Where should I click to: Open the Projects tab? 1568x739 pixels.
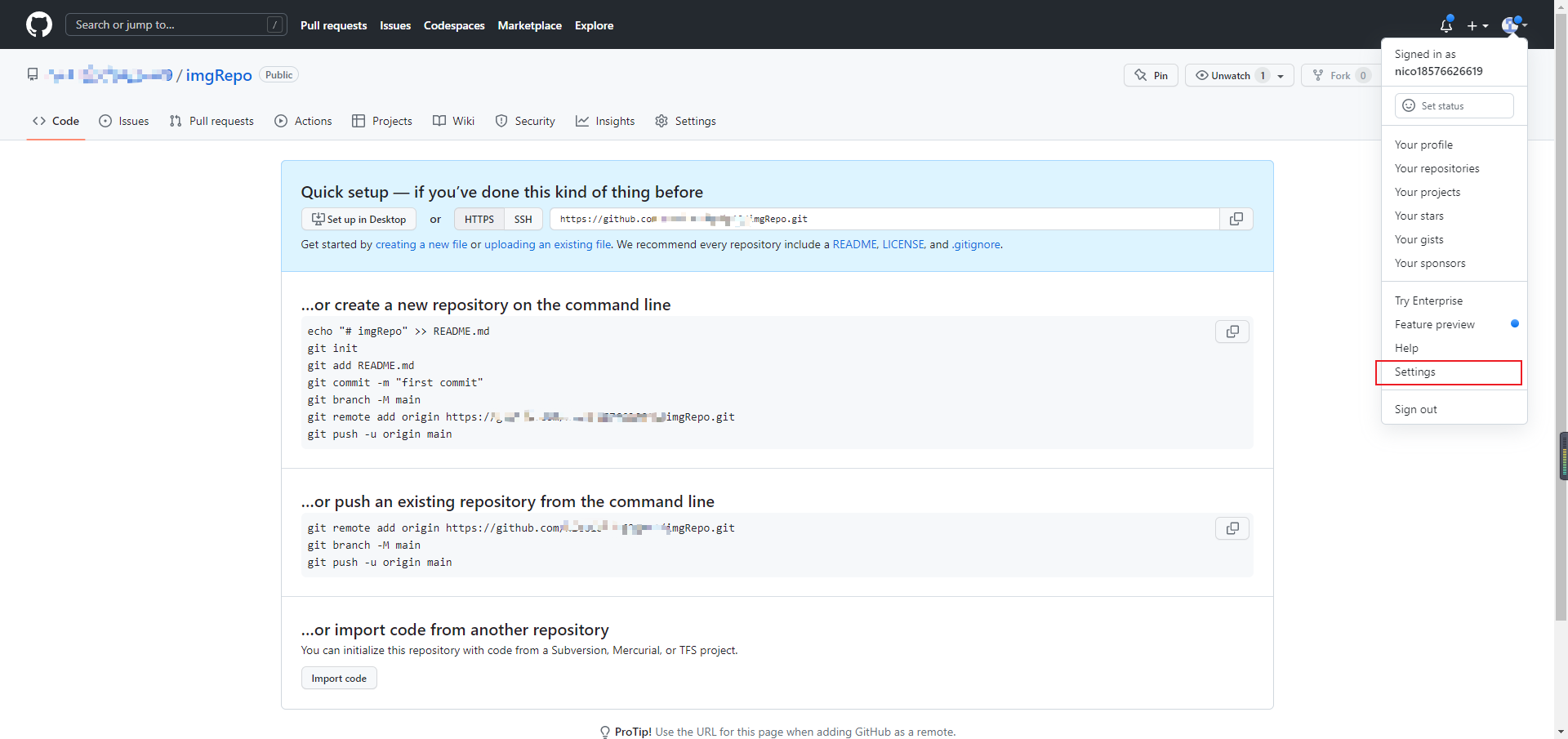(382, 121)
